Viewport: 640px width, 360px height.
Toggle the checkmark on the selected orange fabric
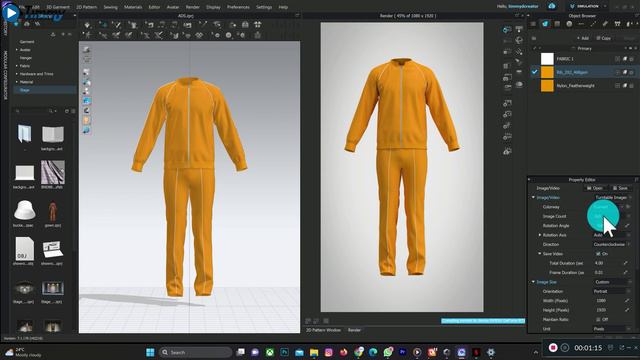534,72
